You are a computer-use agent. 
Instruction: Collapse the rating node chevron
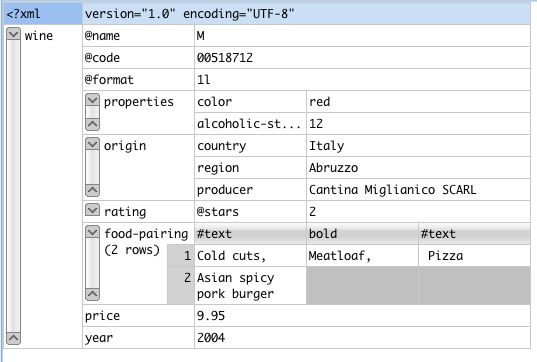pos(92,210)
